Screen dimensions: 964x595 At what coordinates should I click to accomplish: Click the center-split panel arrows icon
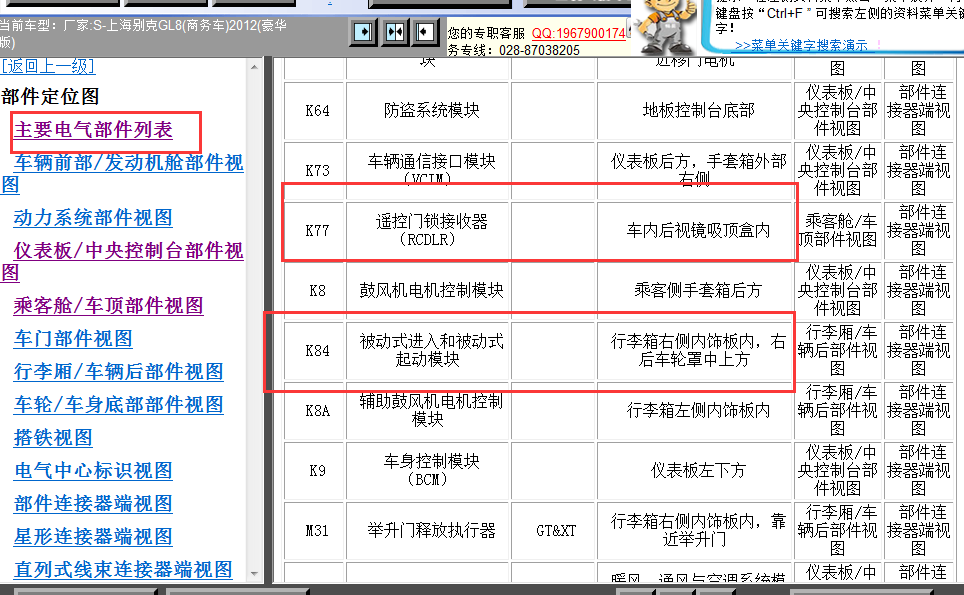[395, 32]
